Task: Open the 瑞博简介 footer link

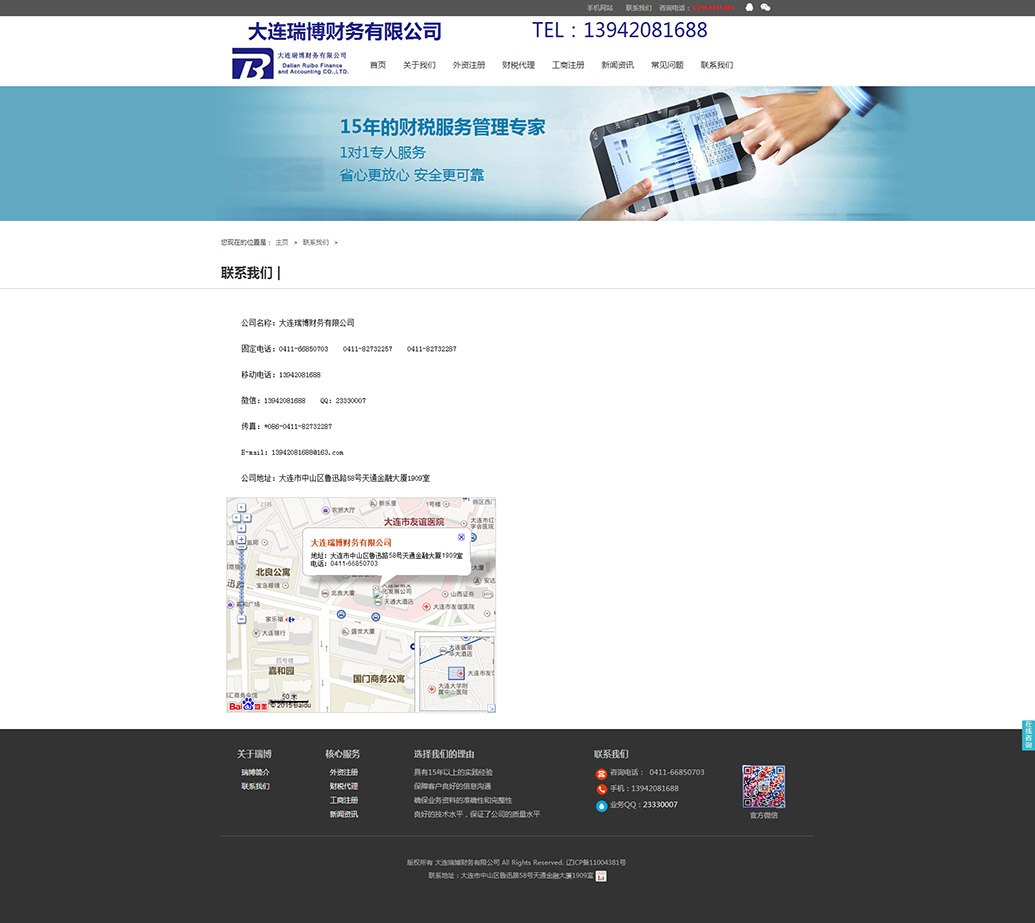Action: [255, 772]
